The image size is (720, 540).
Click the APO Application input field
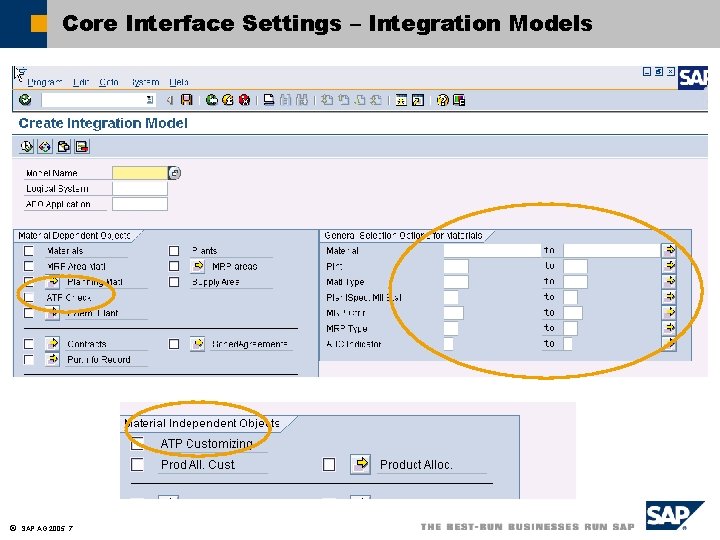click(x=140, y=204)
